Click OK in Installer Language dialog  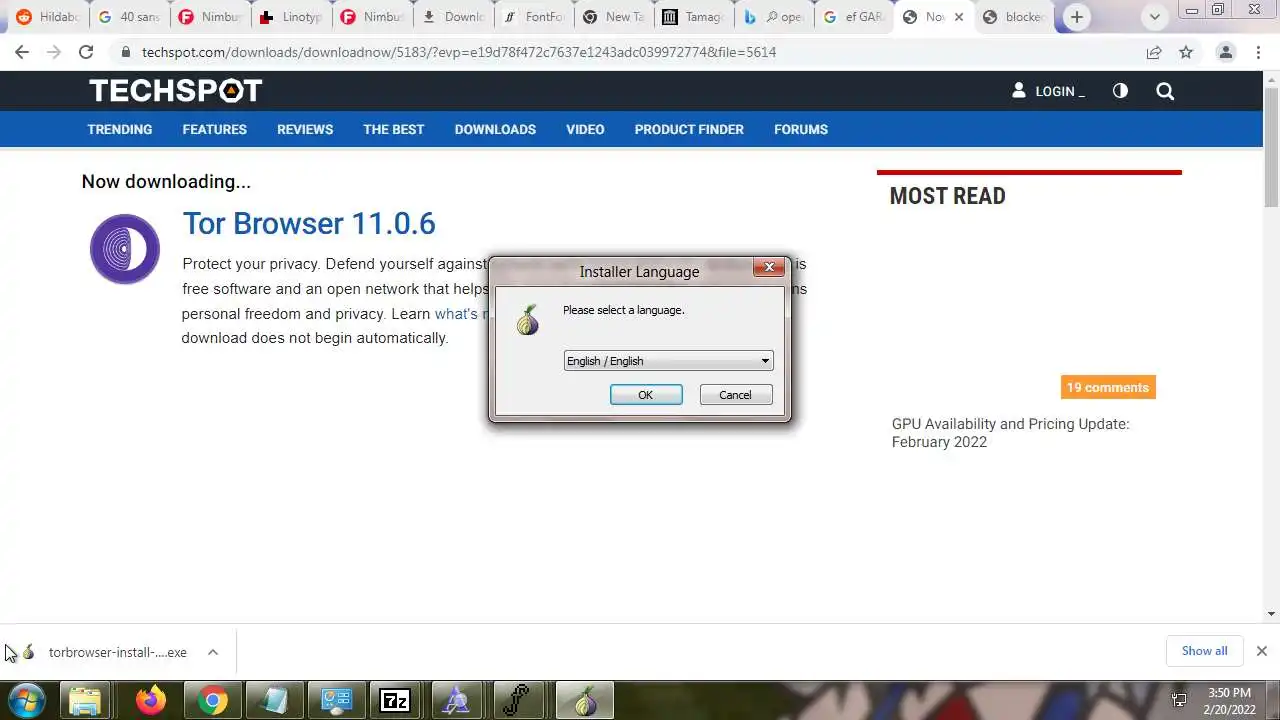pos(646,395)
